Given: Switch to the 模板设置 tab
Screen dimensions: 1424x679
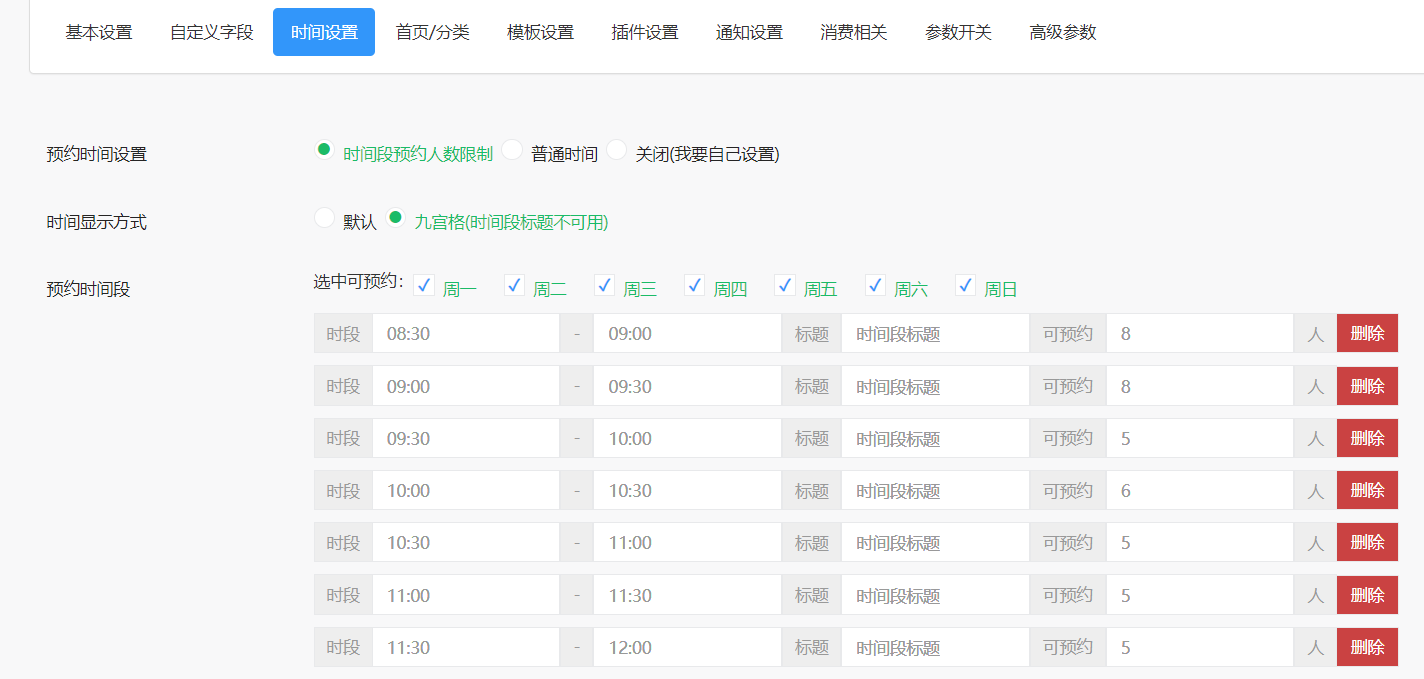Looking at the screenshot, I should pyautogui.click(x=540, y=31).
